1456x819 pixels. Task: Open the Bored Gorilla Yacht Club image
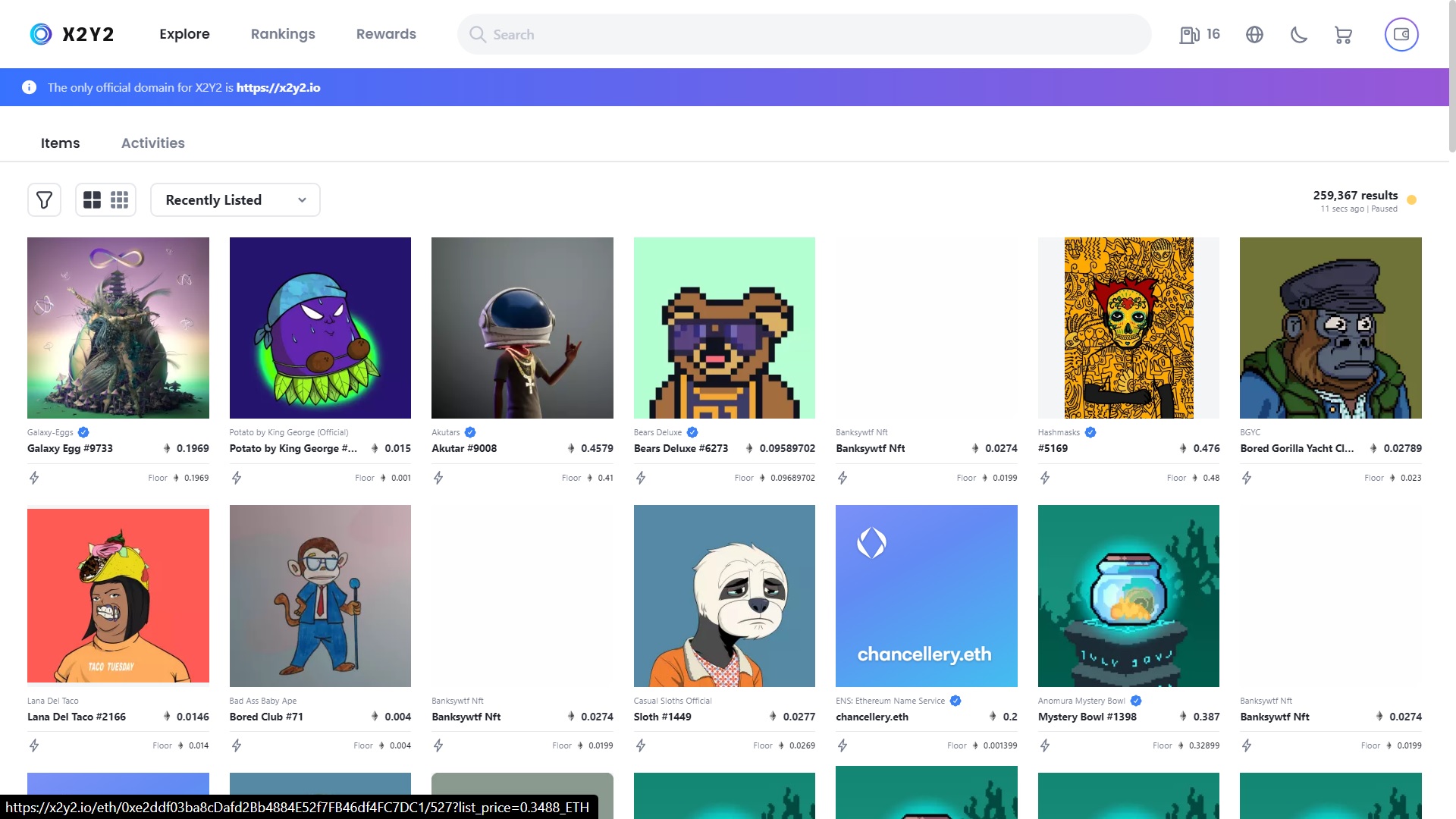point(1331,328)
